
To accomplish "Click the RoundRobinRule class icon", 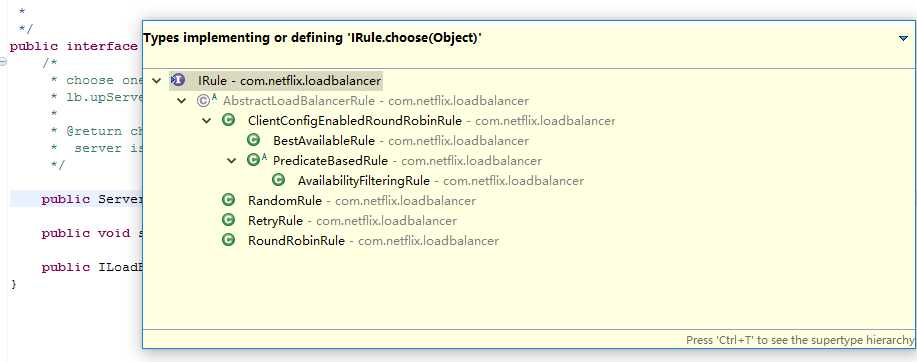I will [x=229, y=240].
